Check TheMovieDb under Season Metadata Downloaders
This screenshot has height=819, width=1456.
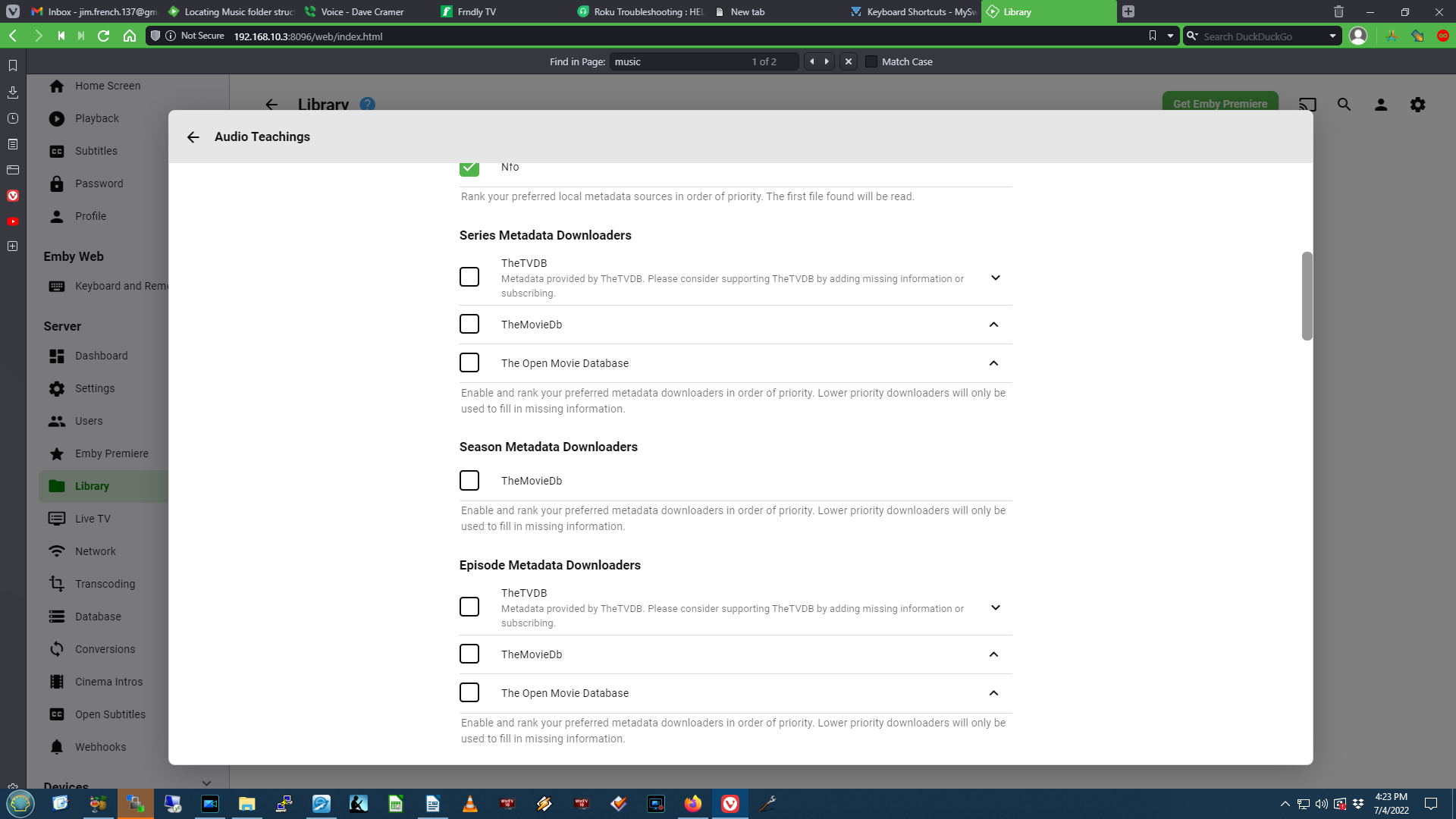pos(469,481)
